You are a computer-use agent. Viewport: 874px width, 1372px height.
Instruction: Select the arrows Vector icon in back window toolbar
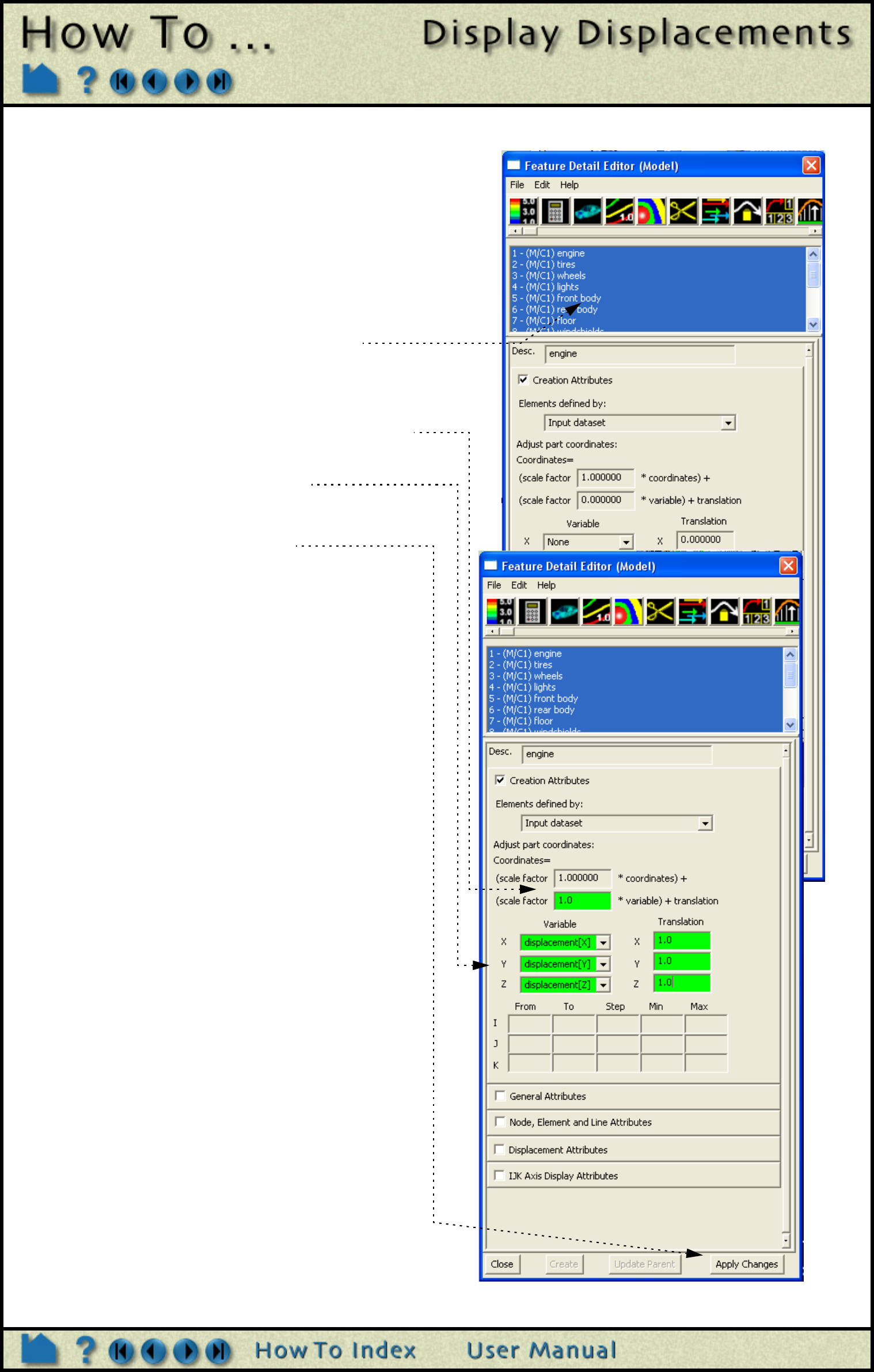pyautogui.click(x=716, y=211)
